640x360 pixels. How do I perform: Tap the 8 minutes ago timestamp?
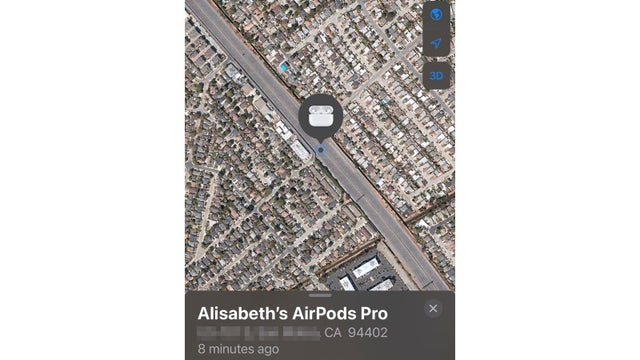tap(238, 349)
